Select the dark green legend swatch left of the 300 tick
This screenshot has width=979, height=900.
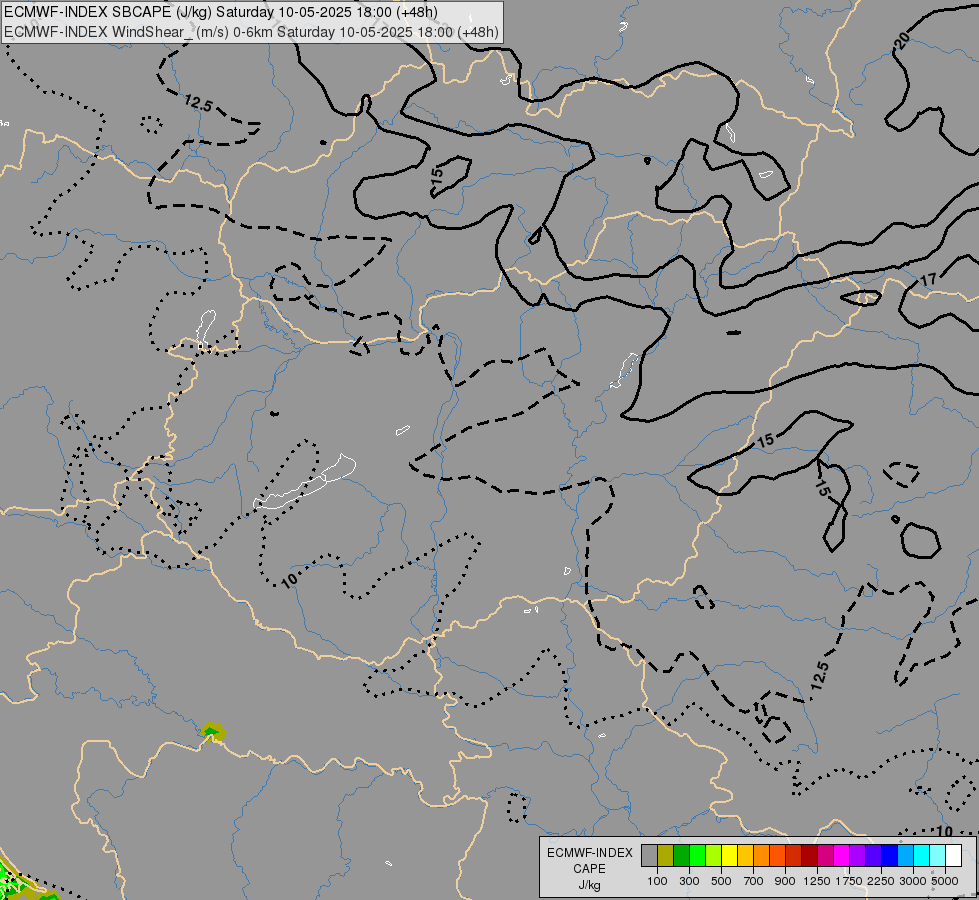[681, 855]
